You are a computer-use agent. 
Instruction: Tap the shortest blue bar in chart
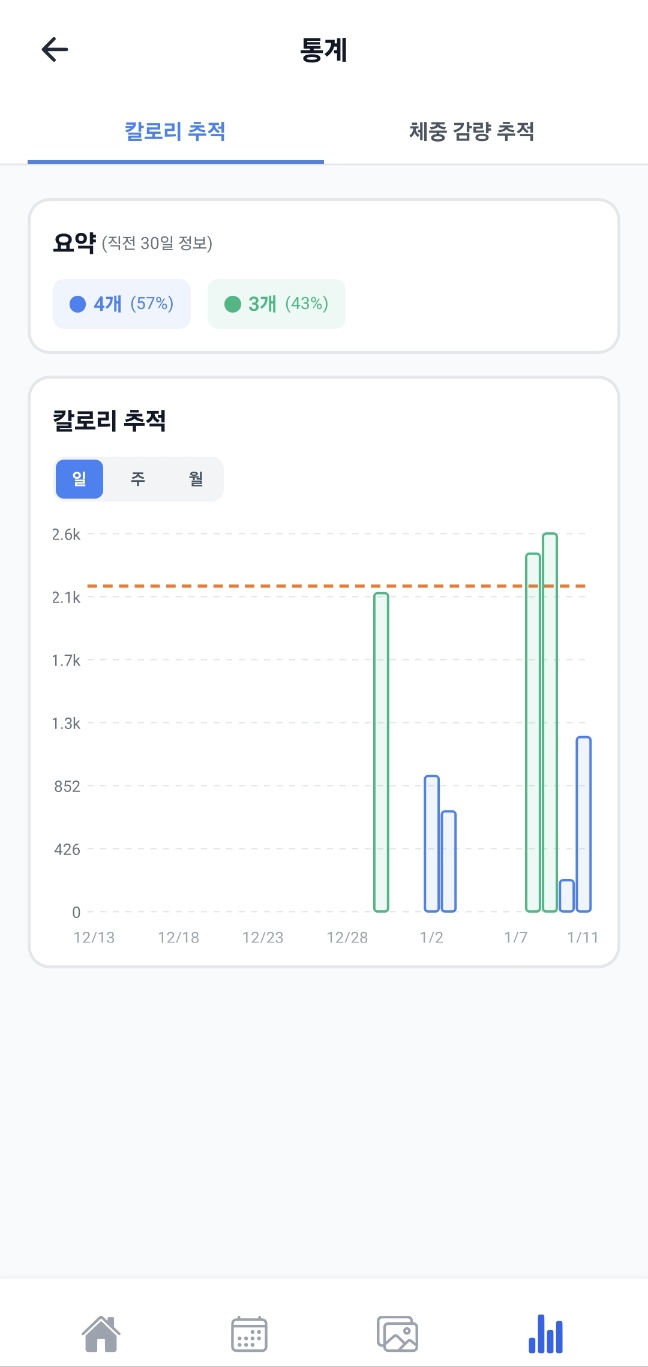click(567, 896)
